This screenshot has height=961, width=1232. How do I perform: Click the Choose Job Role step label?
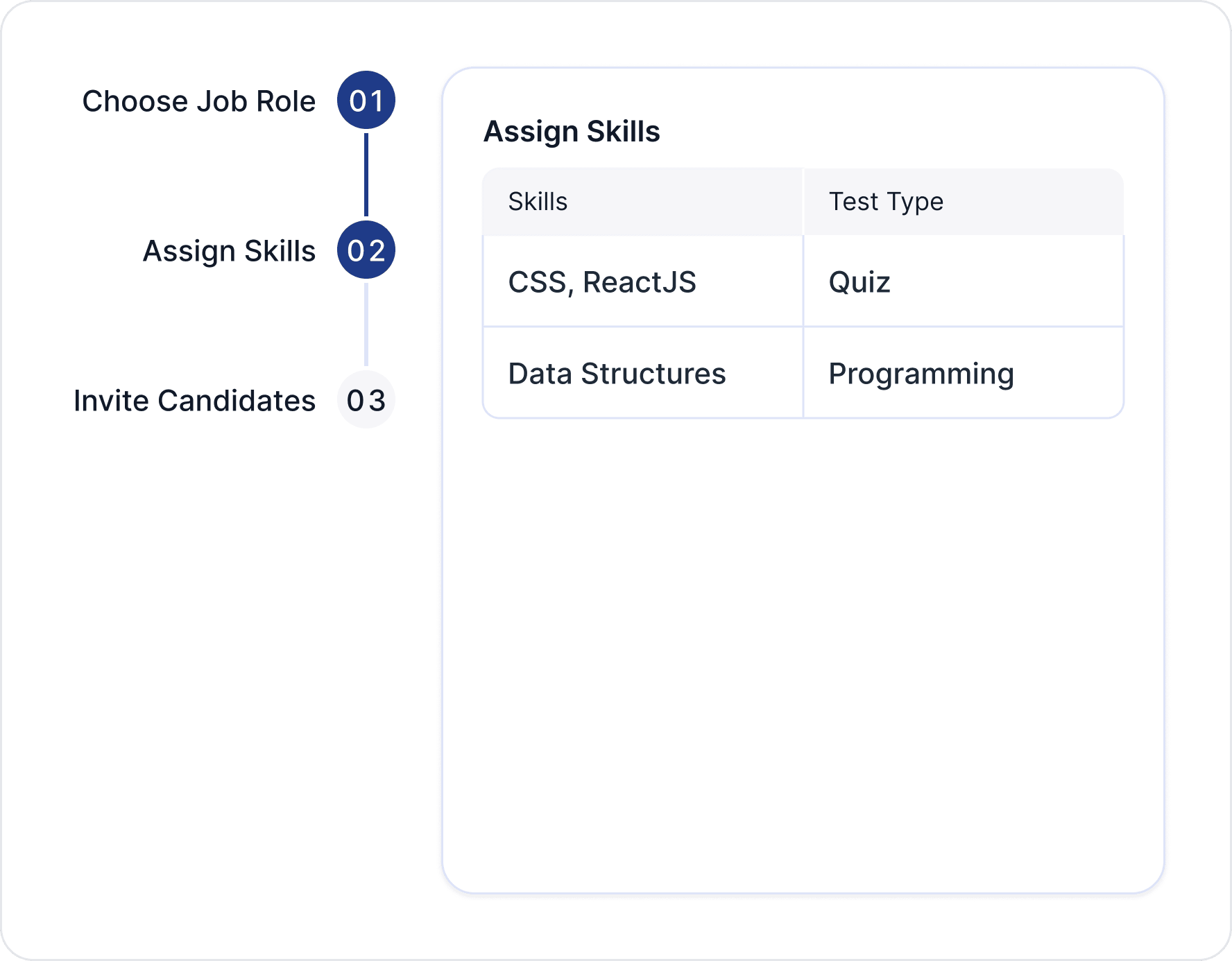[x=199, y=101]
